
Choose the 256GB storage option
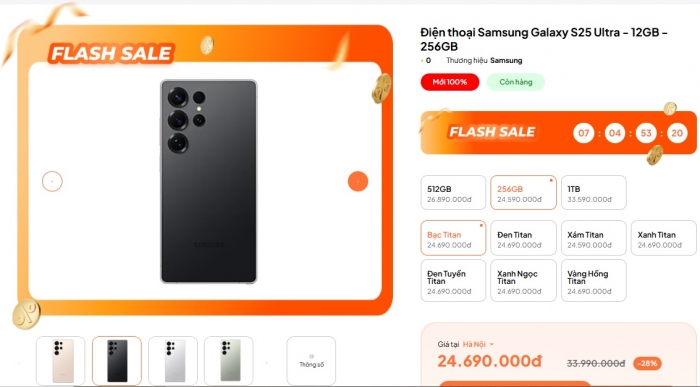pos(523,193)
